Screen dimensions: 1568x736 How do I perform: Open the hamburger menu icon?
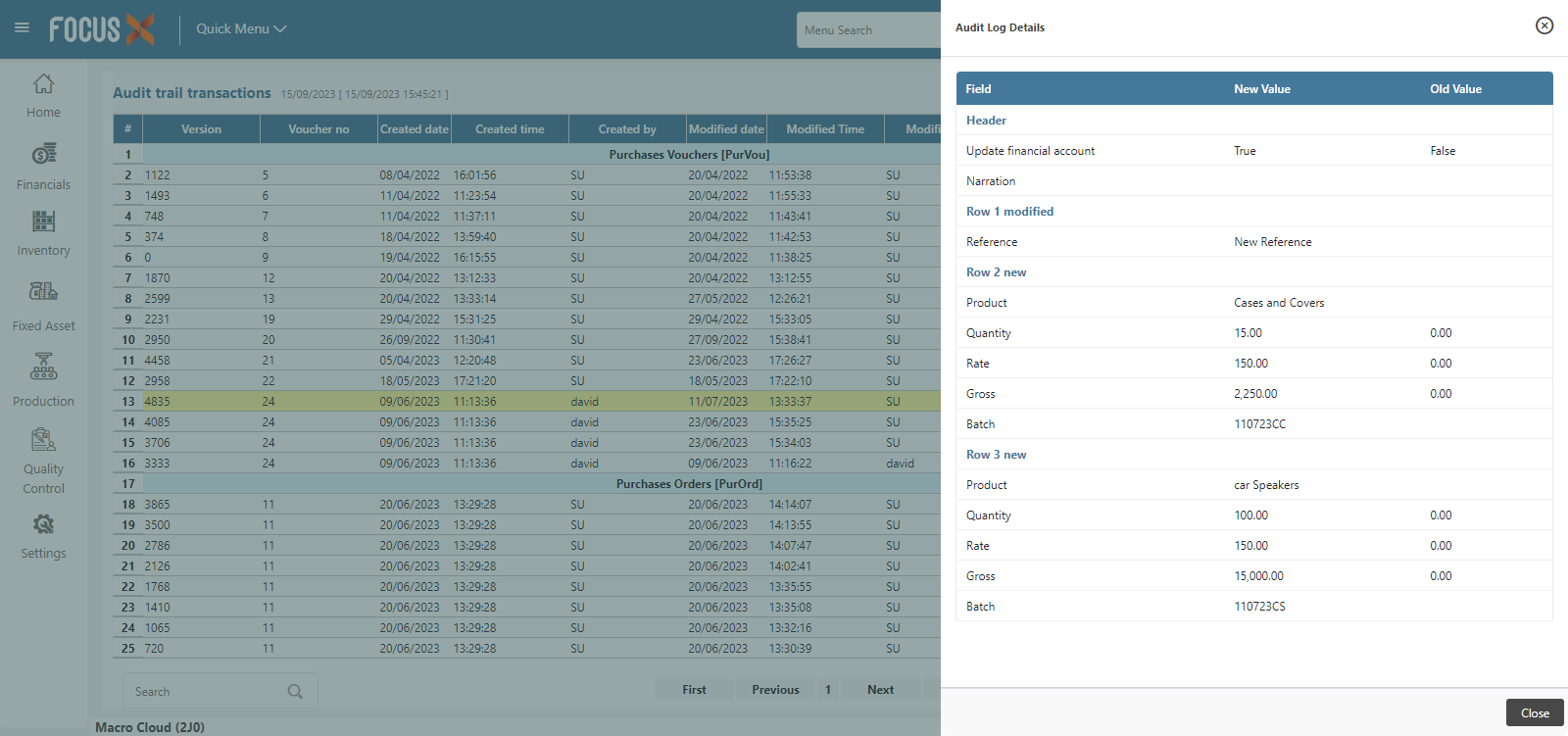coord(22,28)
